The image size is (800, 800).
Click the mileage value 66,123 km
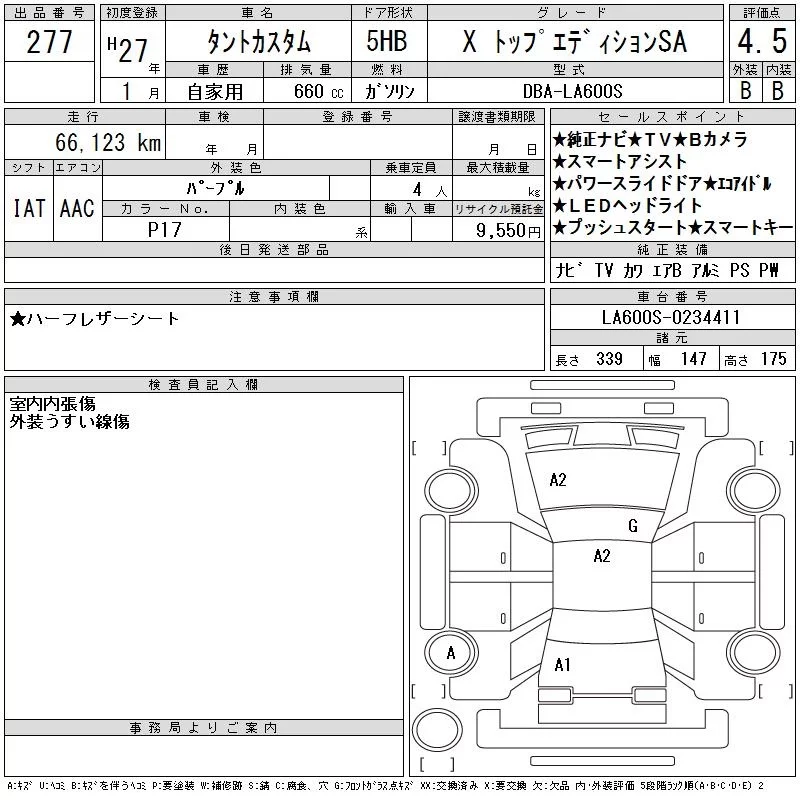(x=109, y=142)
